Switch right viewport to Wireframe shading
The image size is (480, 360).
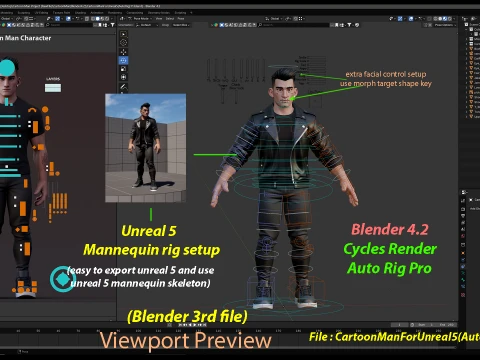[x=435, y=19]
